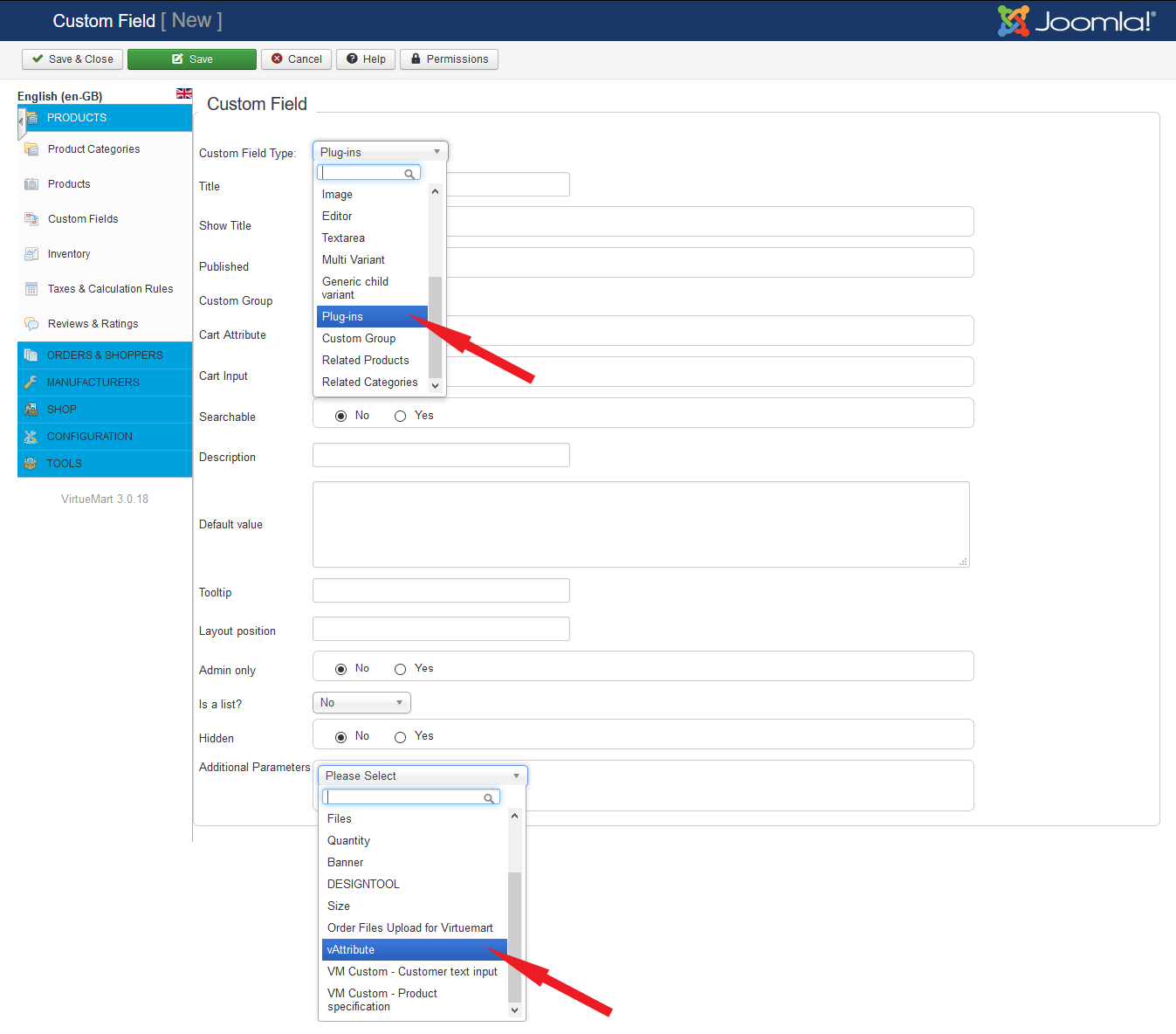Collapse the Custom Field Type dropdown
The height and width of the screenshot is (1034, 1176).
tap(380, 152)
